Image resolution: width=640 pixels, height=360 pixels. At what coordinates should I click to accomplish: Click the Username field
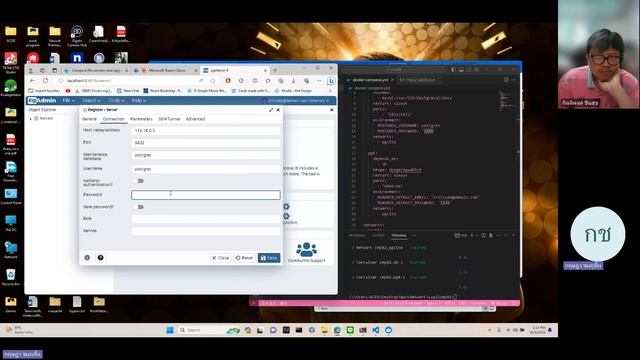206,169
